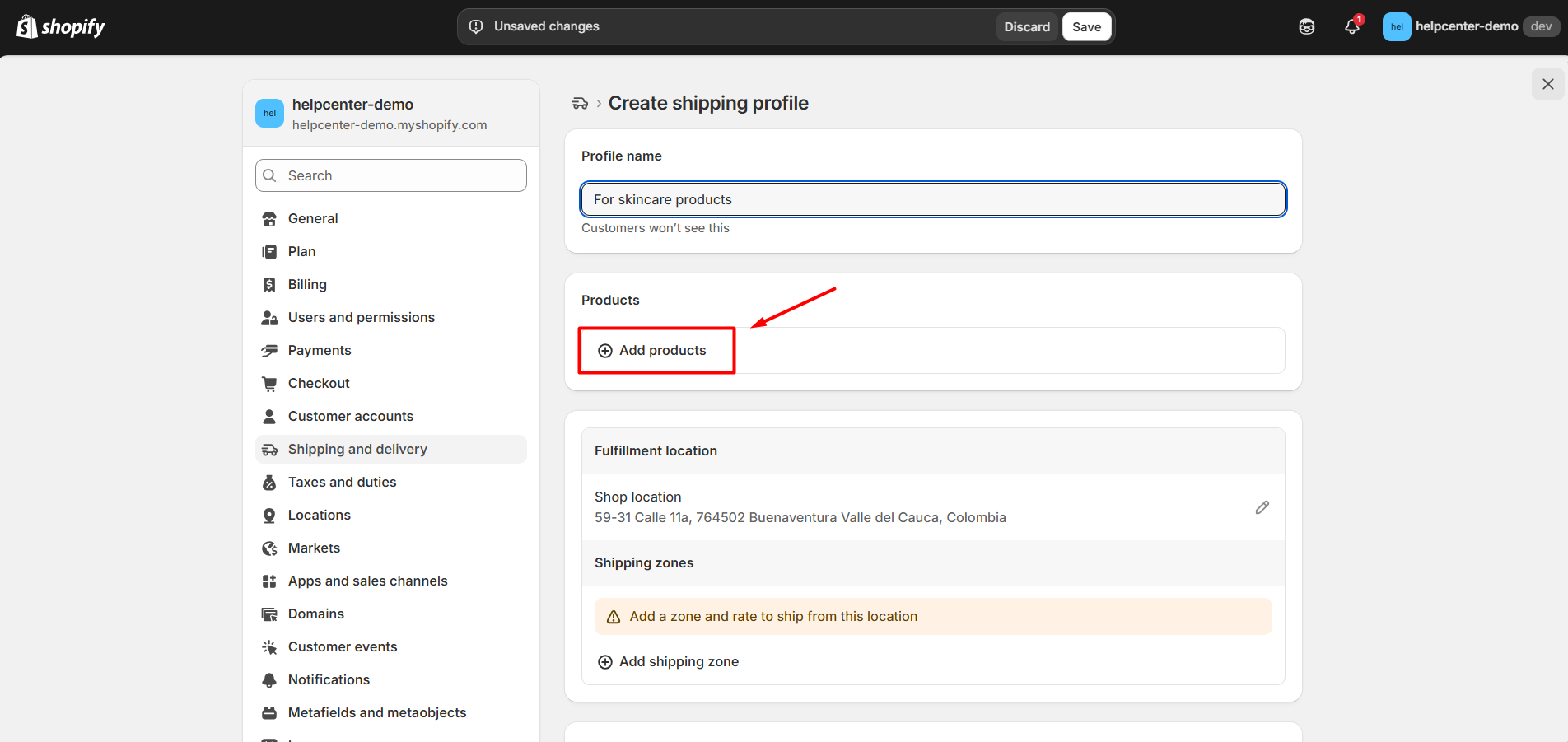1568x742 pixels.
Task: Click the Checkout cart icon in the sidebar
Action: point(269,383)
